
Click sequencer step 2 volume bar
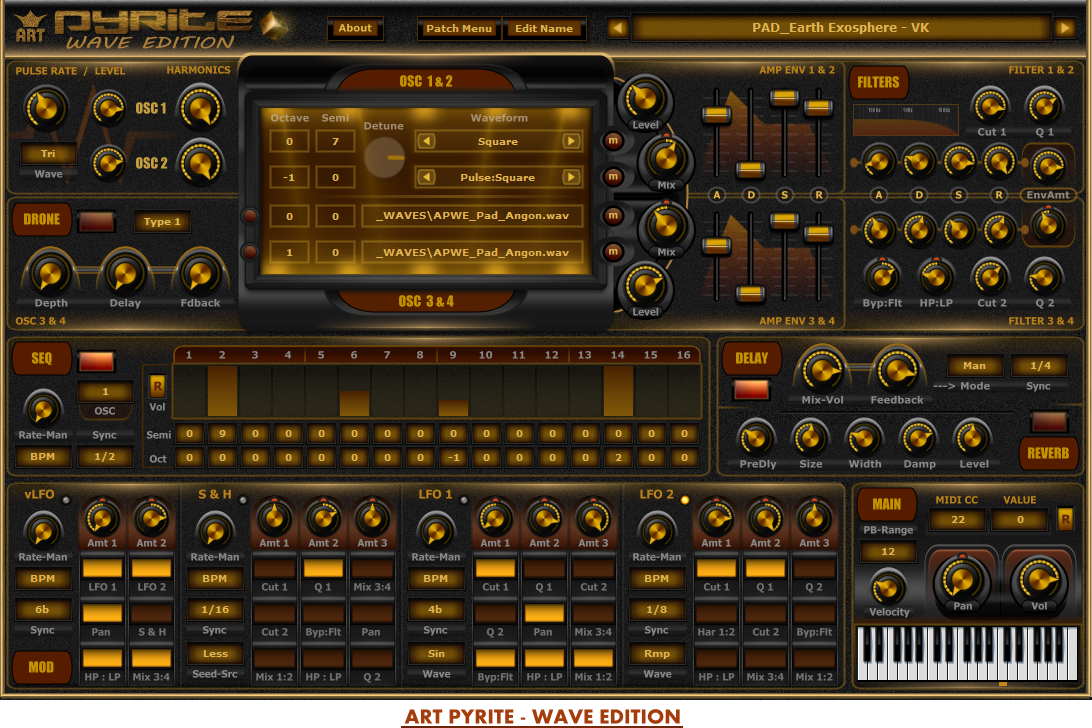222,391
